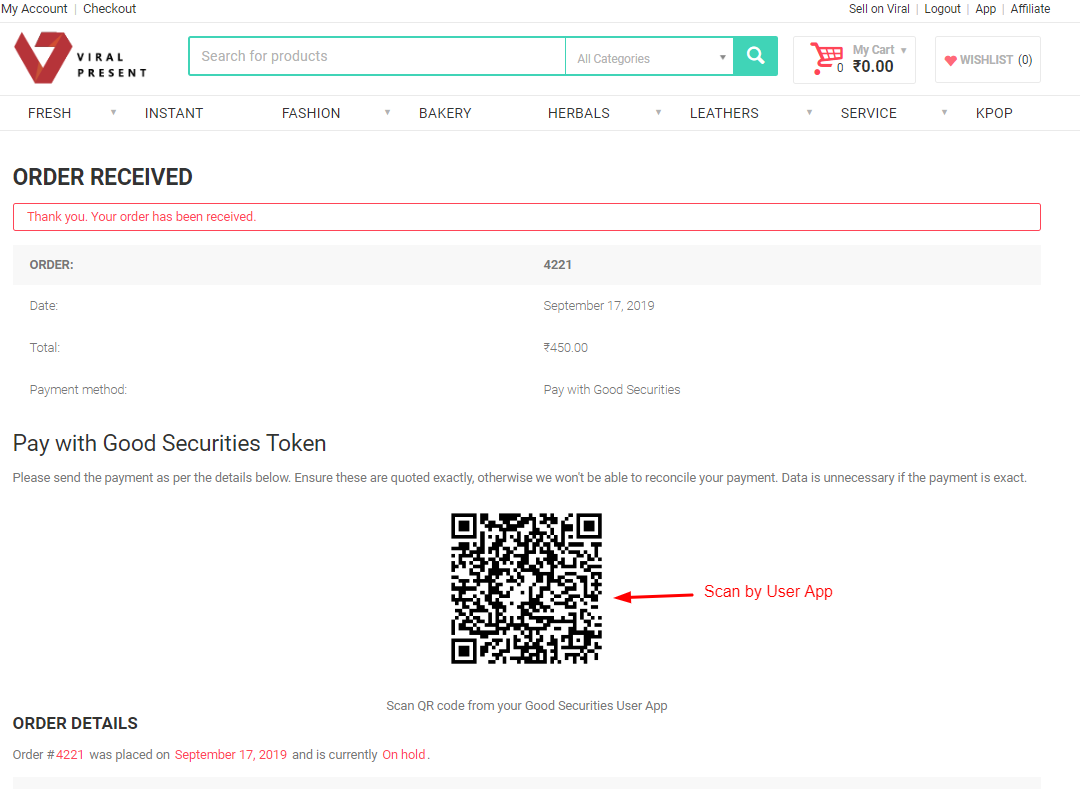The width and height of the screenshot is (1080, 789).
Task: Expand the HERBALS menu arrow
Action: coord(658,112)
